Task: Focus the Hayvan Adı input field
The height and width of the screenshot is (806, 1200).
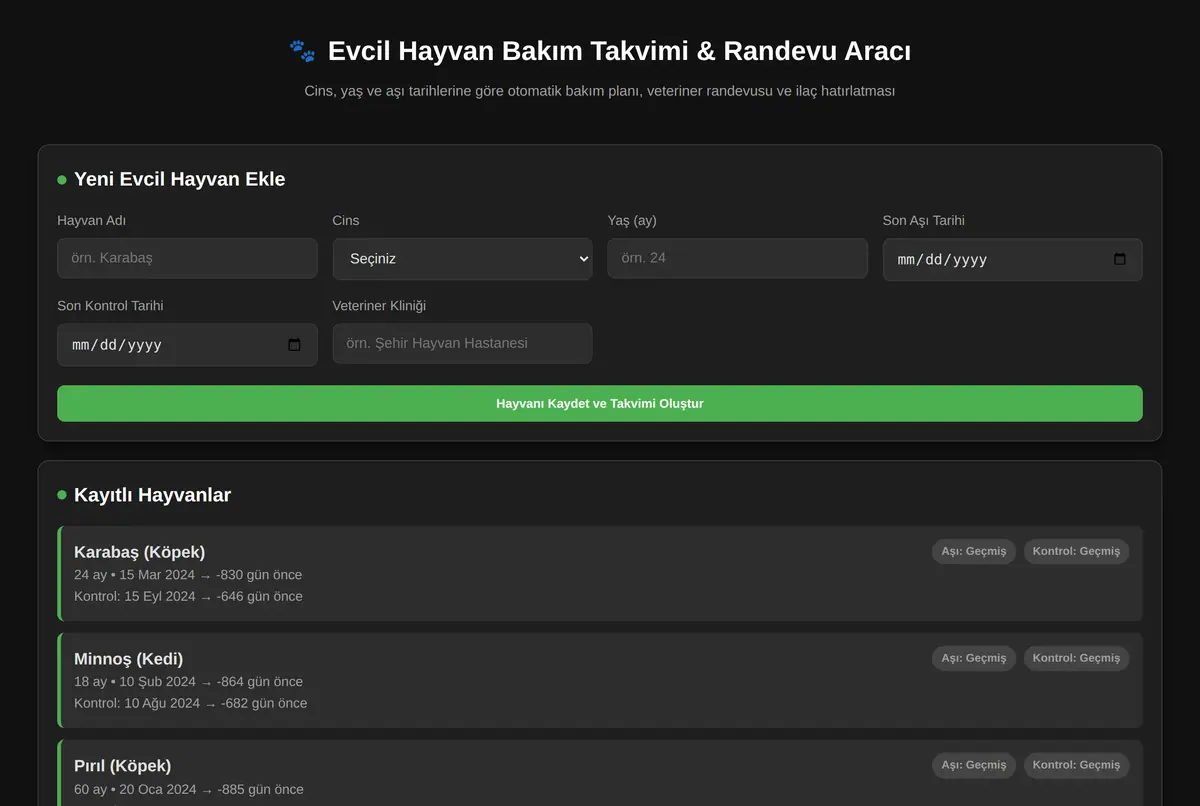Action: click(187, 258)
